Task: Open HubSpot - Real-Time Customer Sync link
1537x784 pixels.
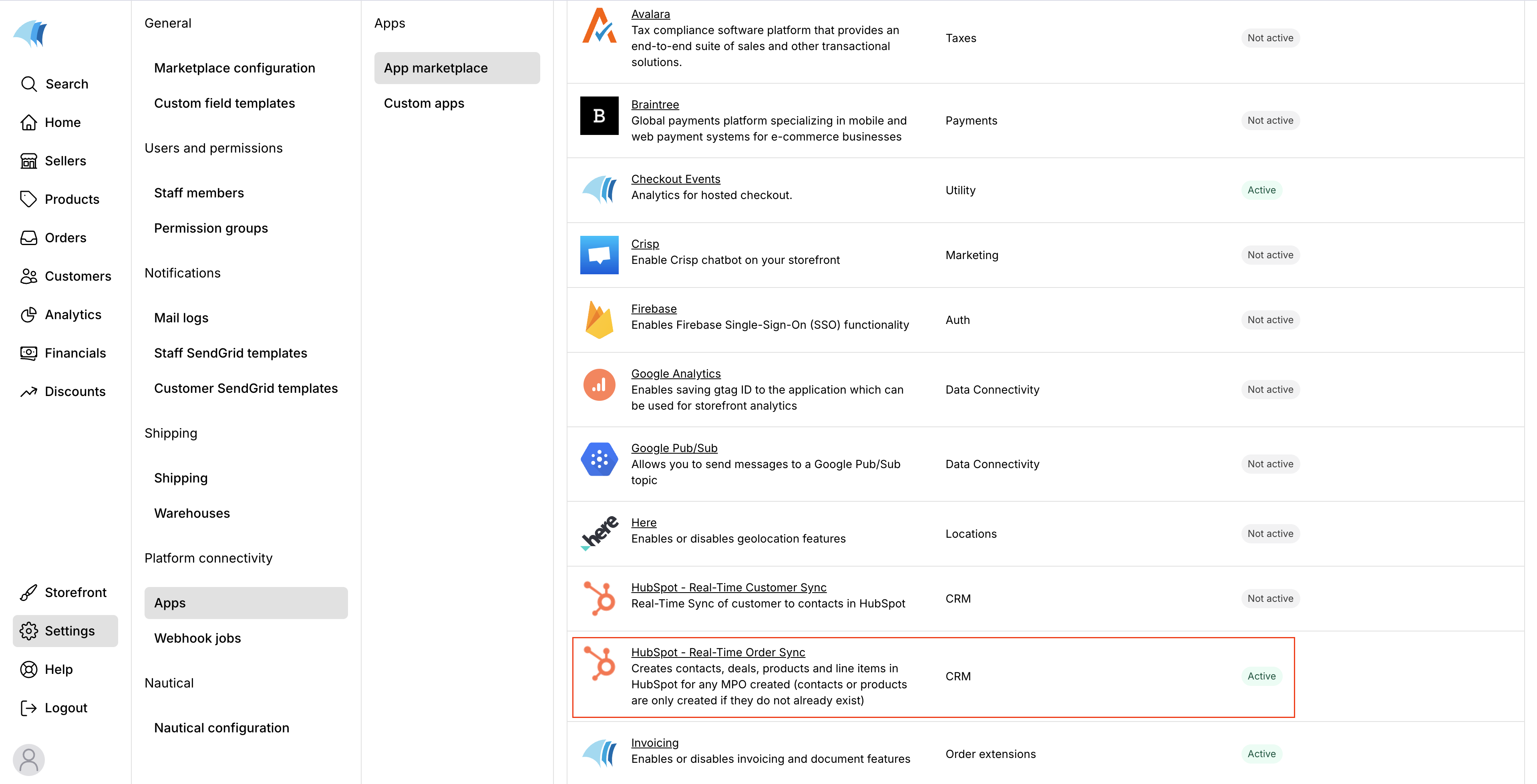Action: click(x=728, y=587)
